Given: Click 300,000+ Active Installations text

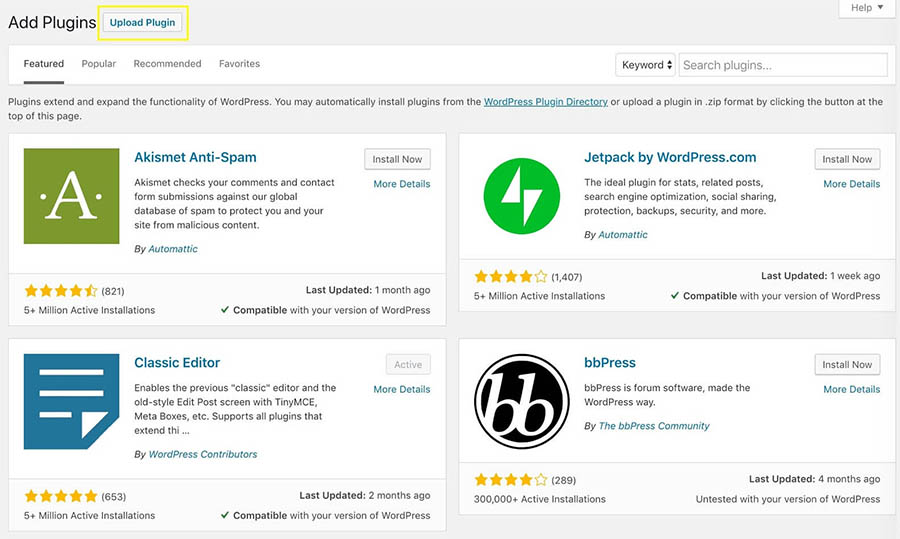Looking at the screenshot, I should [x=540, y=499].
